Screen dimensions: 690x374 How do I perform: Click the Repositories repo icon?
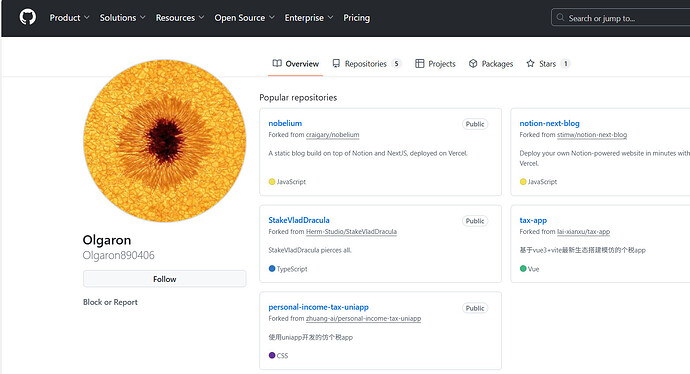(336, 63)
